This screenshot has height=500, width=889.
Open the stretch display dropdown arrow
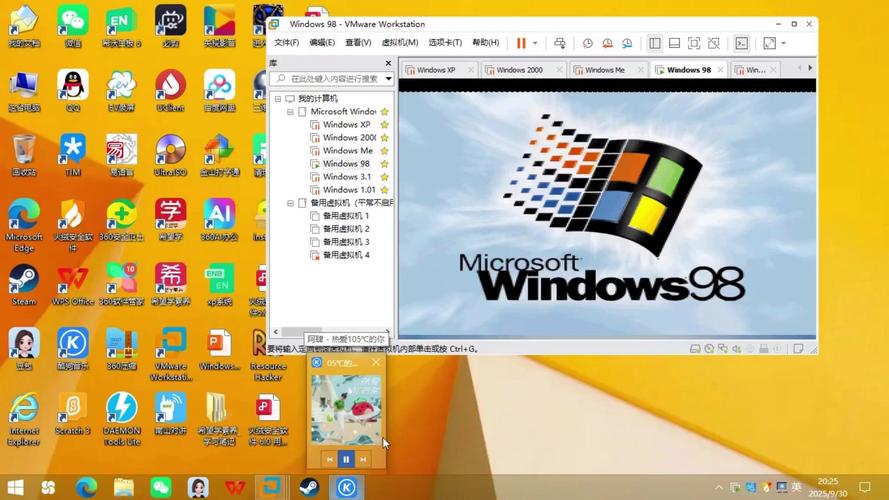(784, 43)
